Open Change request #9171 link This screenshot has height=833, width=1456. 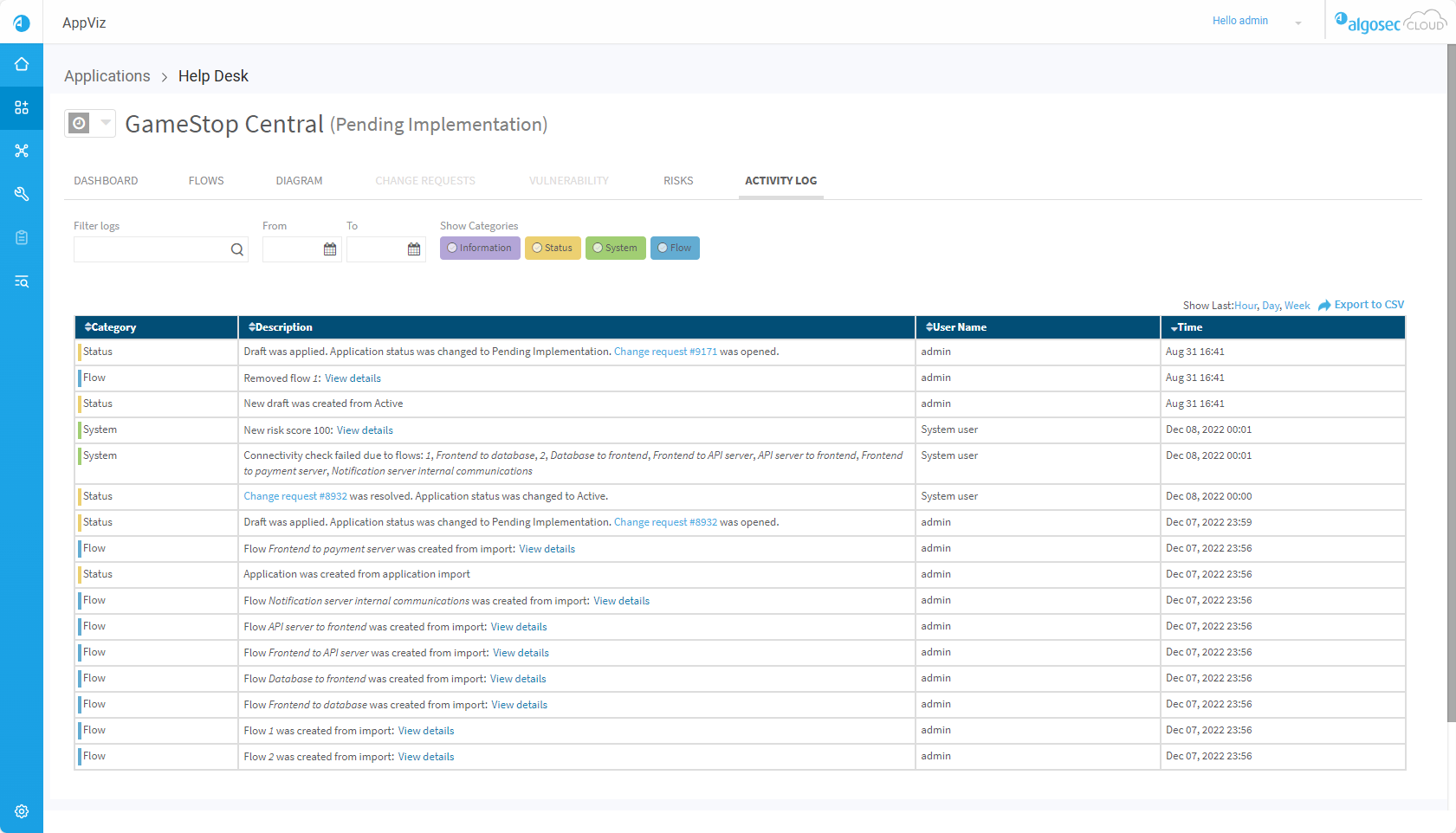point(665,352)
